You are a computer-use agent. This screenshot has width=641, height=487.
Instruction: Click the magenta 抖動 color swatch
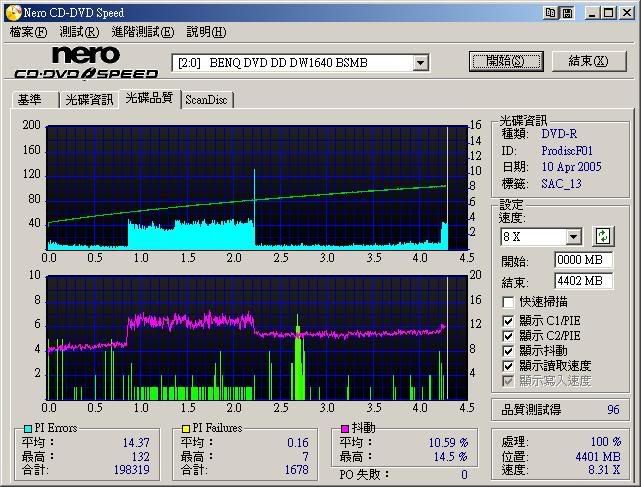pyautogui.click(x=345, y=428)
